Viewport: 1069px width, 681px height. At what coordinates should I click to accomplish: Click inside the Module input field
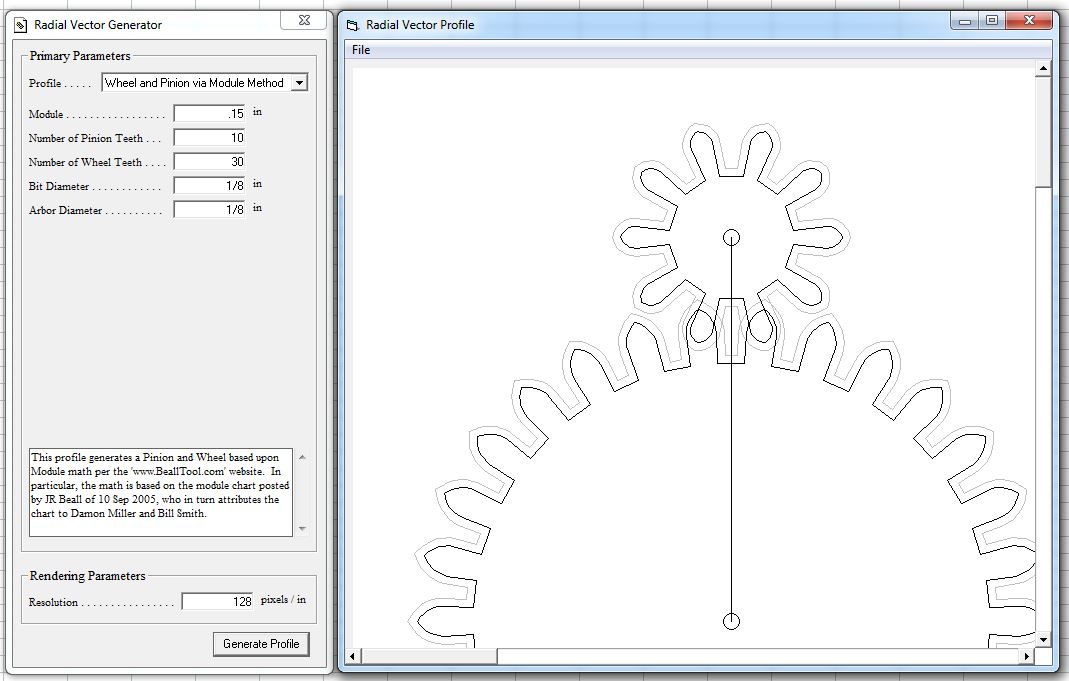pyautogui.click(x=208, y=113)
